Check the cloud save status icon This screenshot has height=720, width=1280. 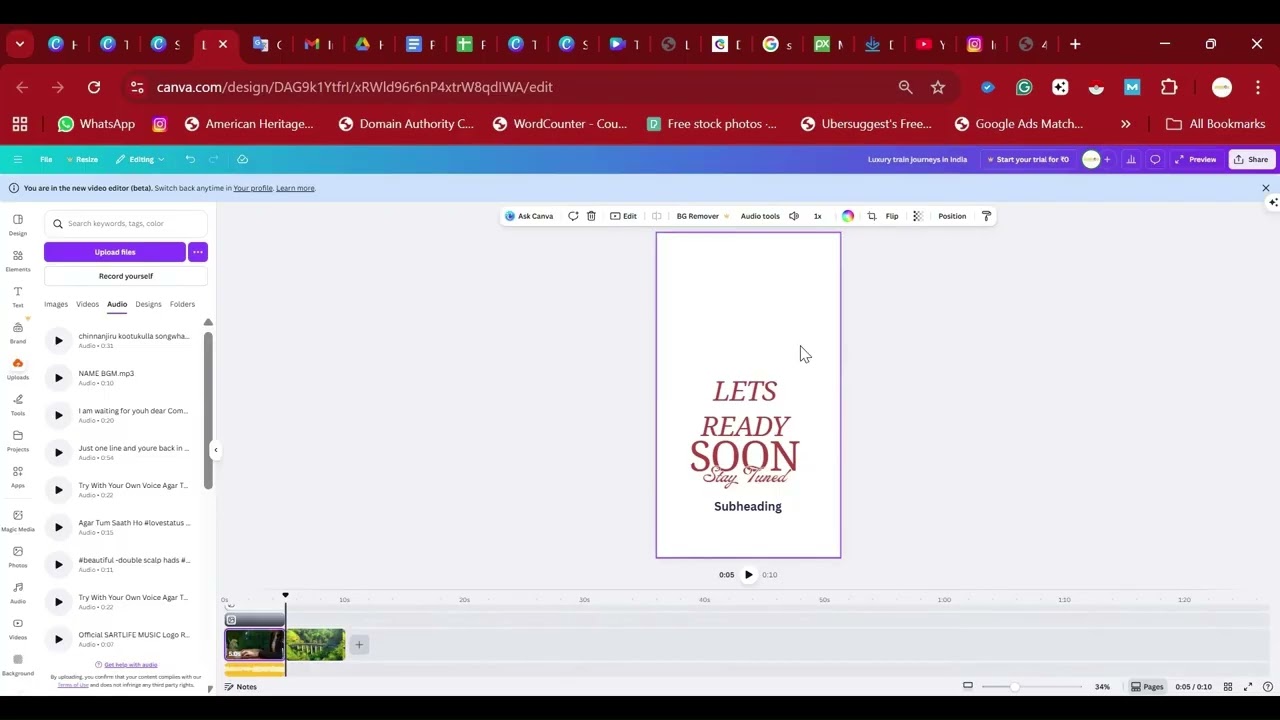[242, 159]
